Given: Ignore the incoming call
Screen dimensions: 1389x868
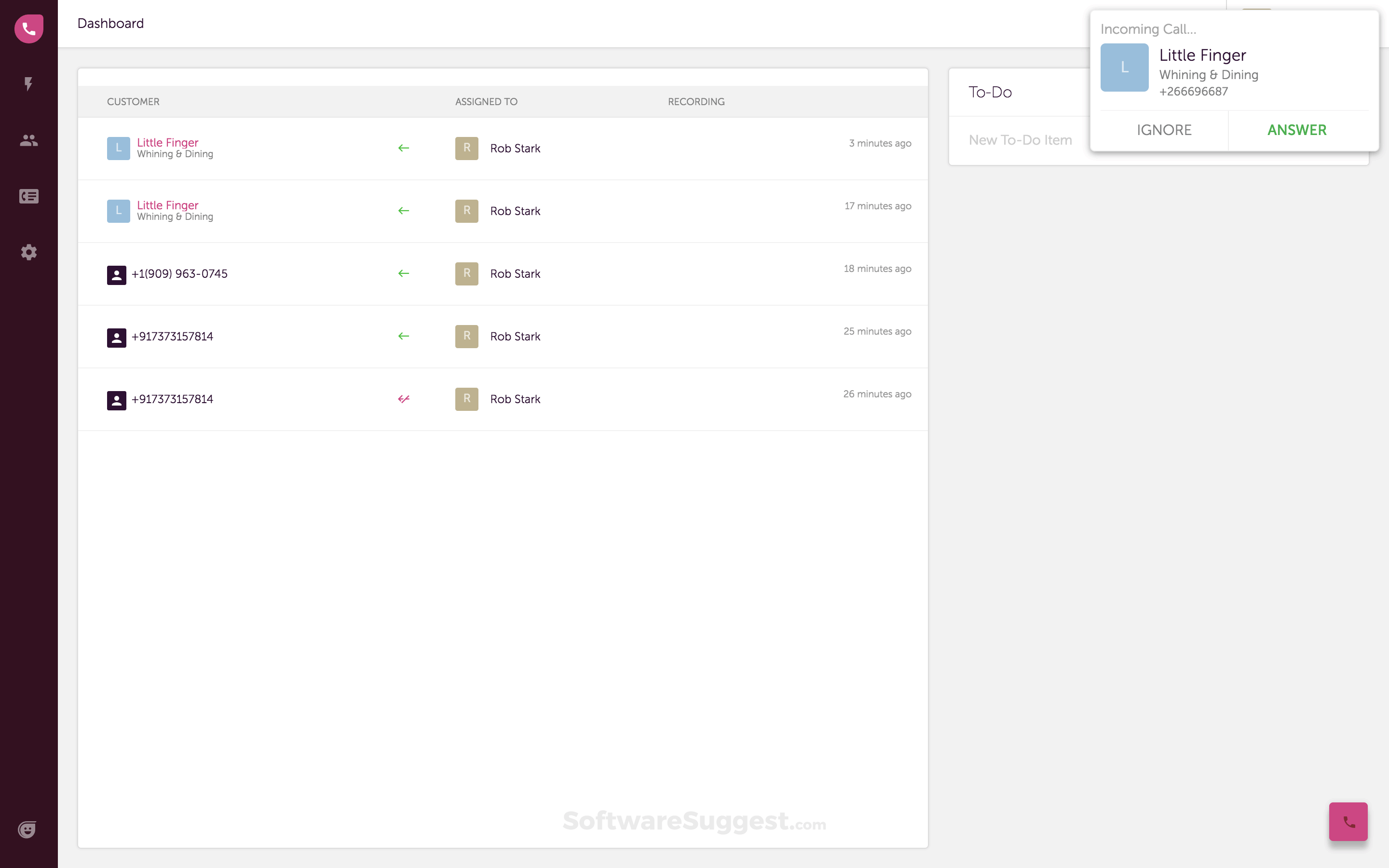Looking at the screenshot, I should [1164, 130].
